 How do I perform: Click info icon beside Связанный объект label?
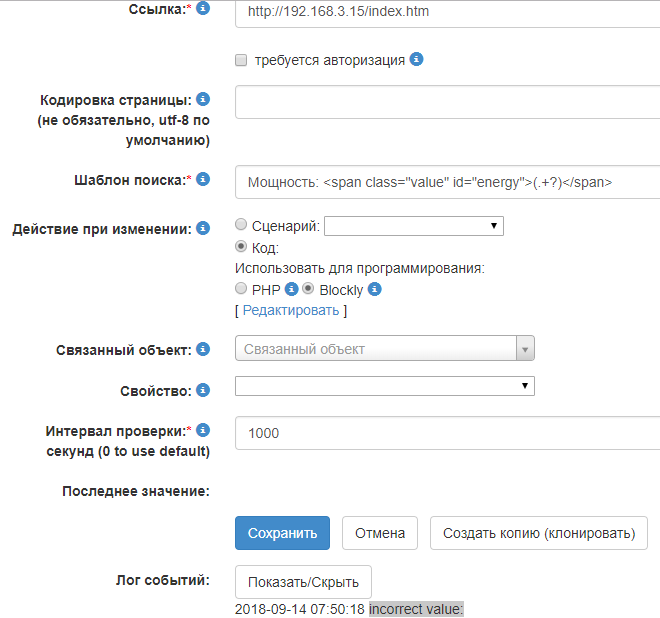coord(203,349)
